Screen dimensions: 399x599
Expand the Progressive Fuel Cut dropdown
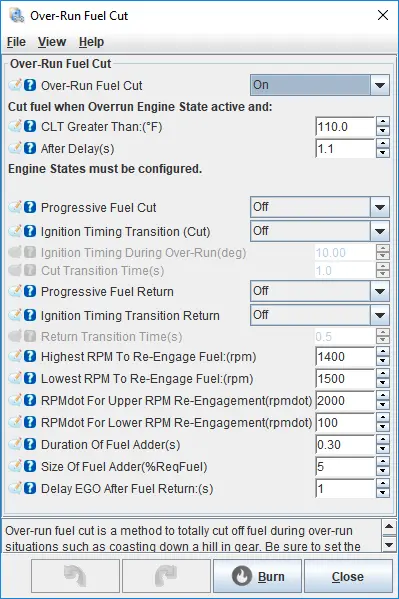click(320, 207)
